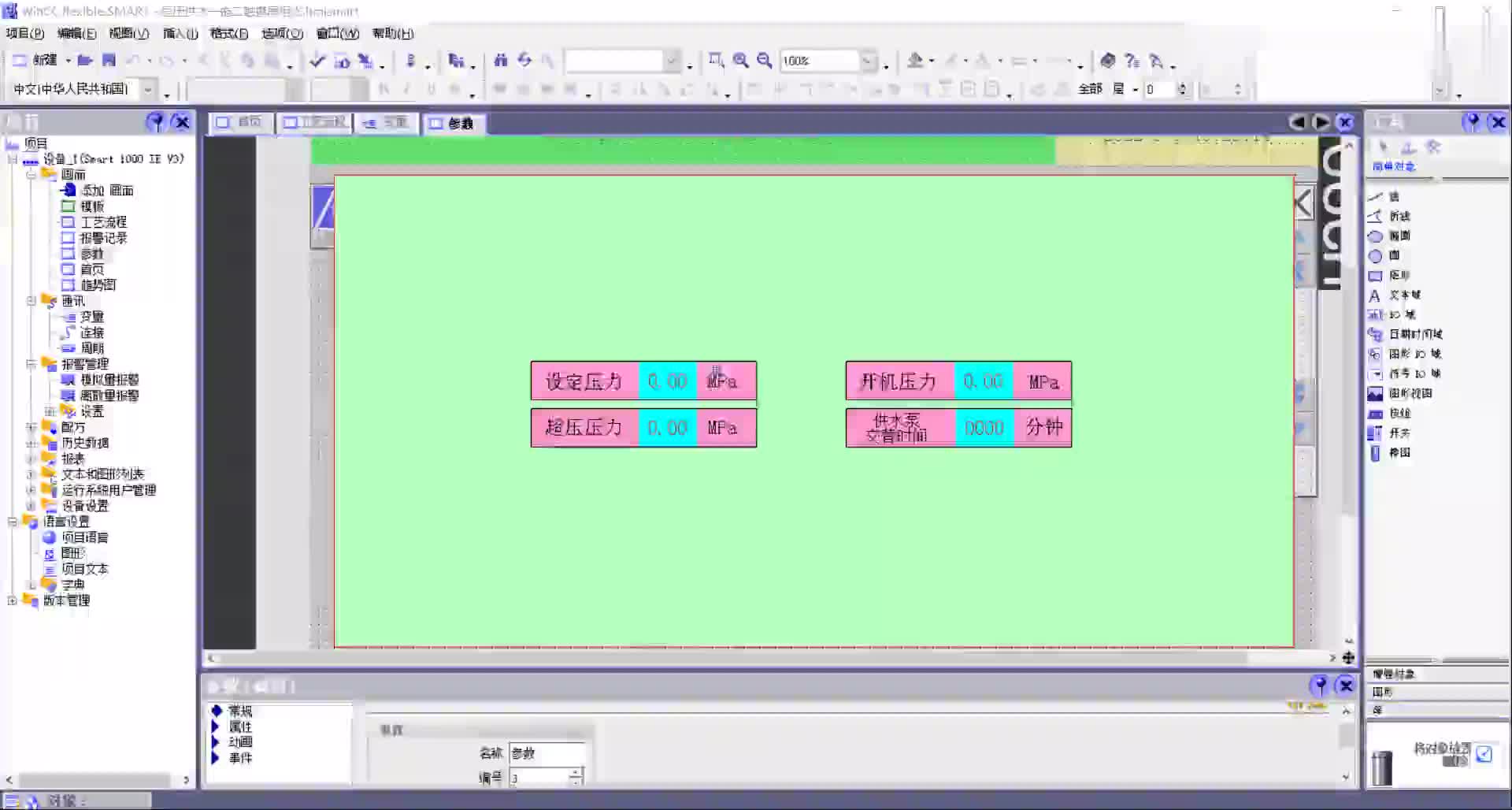Click the 名称 name field in properties
The image size is (1512, 810).
[547, 753]
